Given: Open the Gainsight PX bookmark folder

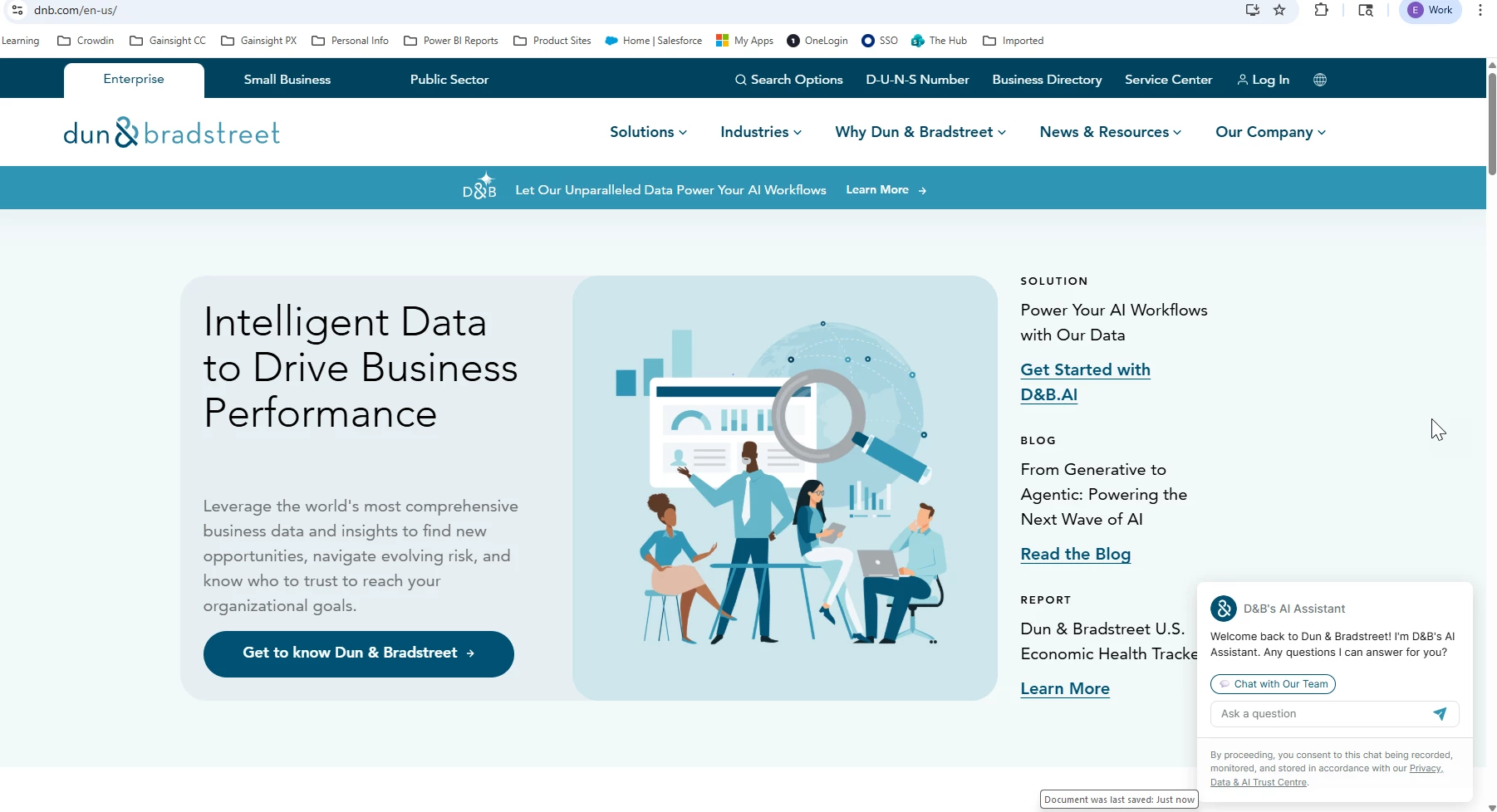Looking at the screenshot, I should click(258, 41).
